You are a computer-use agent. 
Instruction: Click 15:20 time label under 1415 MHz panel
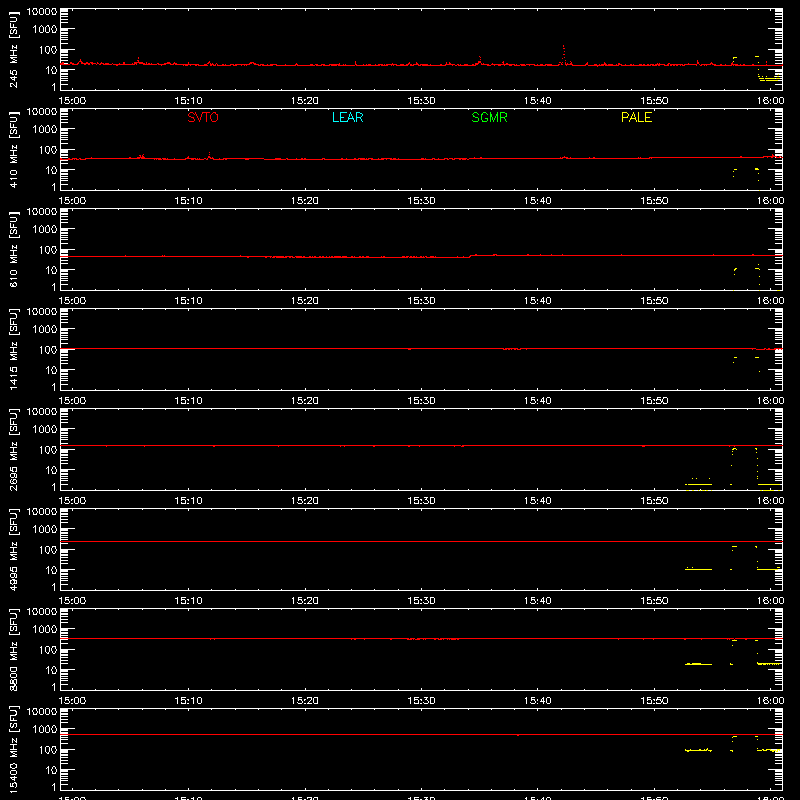coord(305,401)
